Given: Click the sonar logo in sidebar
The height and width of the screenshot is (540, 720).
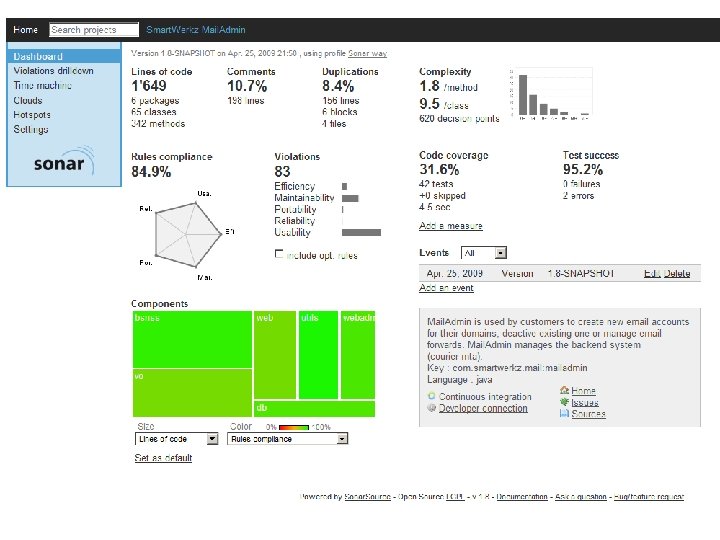Looking at the screenshot, I should [64, 162].
